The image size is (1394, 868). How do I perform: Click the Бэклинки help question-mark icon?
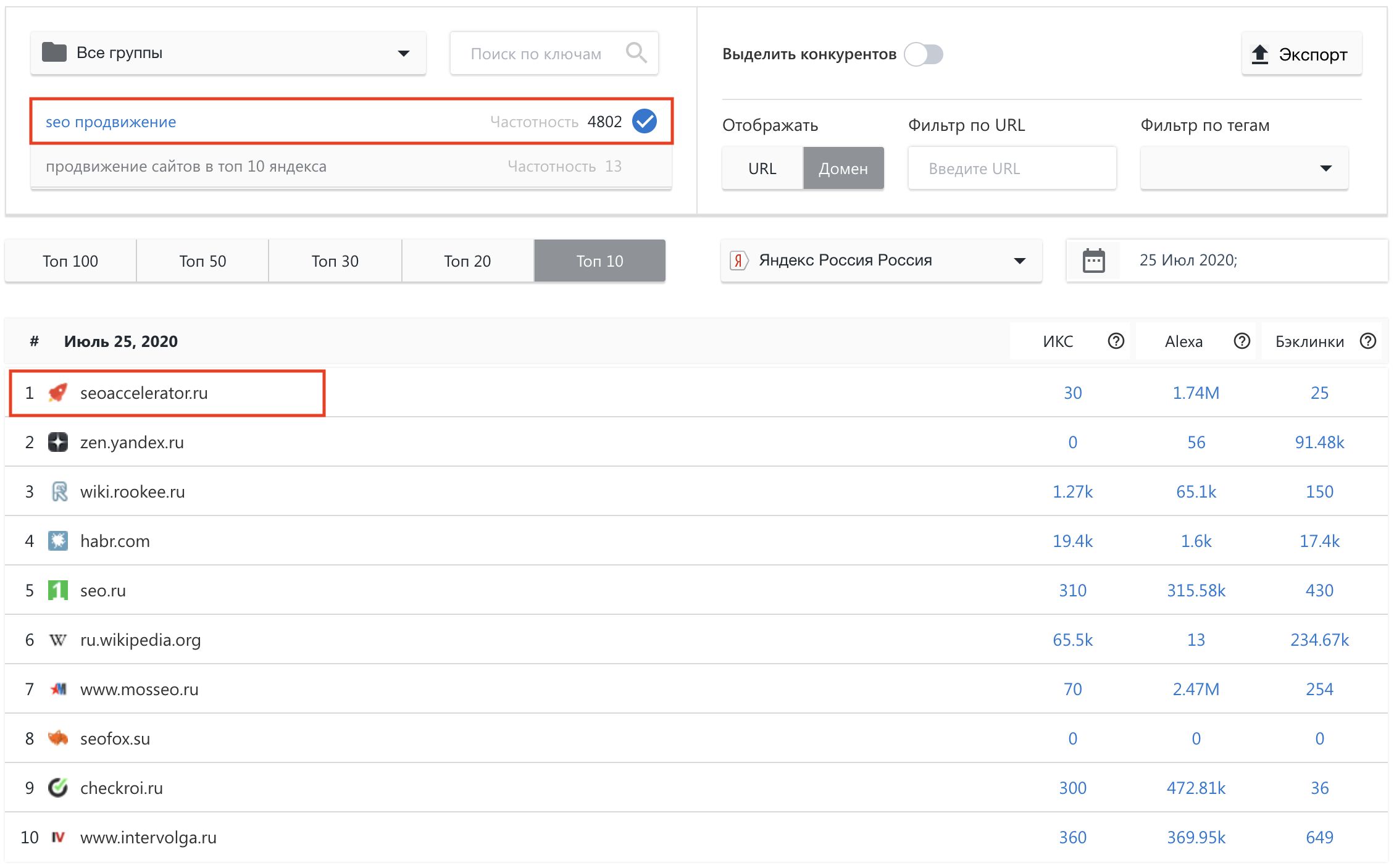tap(1367, 341)
